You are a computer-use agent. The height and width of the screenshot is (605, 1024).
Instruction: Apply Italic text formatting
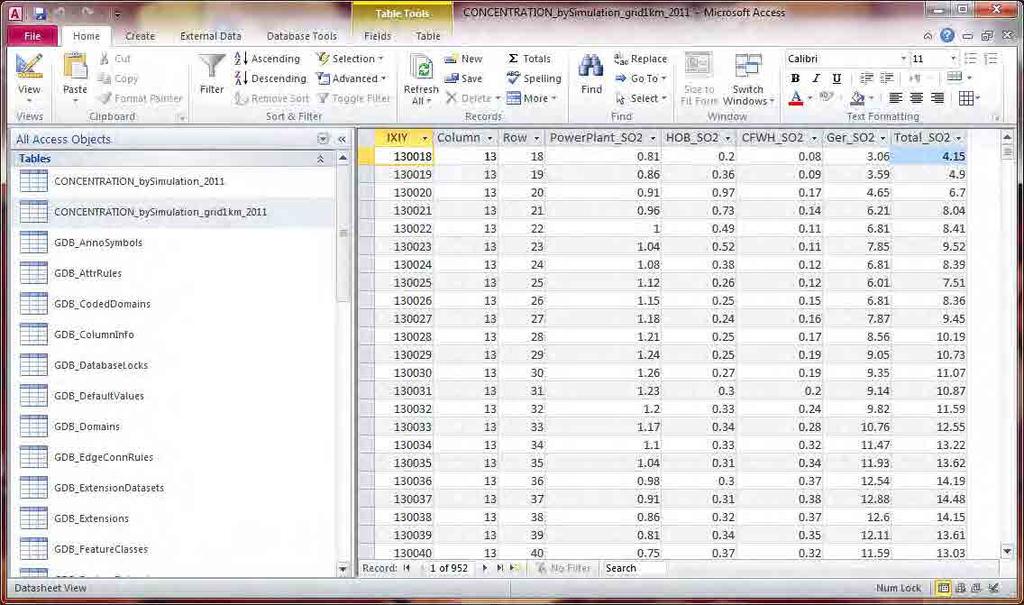click(x=816, y=78)
